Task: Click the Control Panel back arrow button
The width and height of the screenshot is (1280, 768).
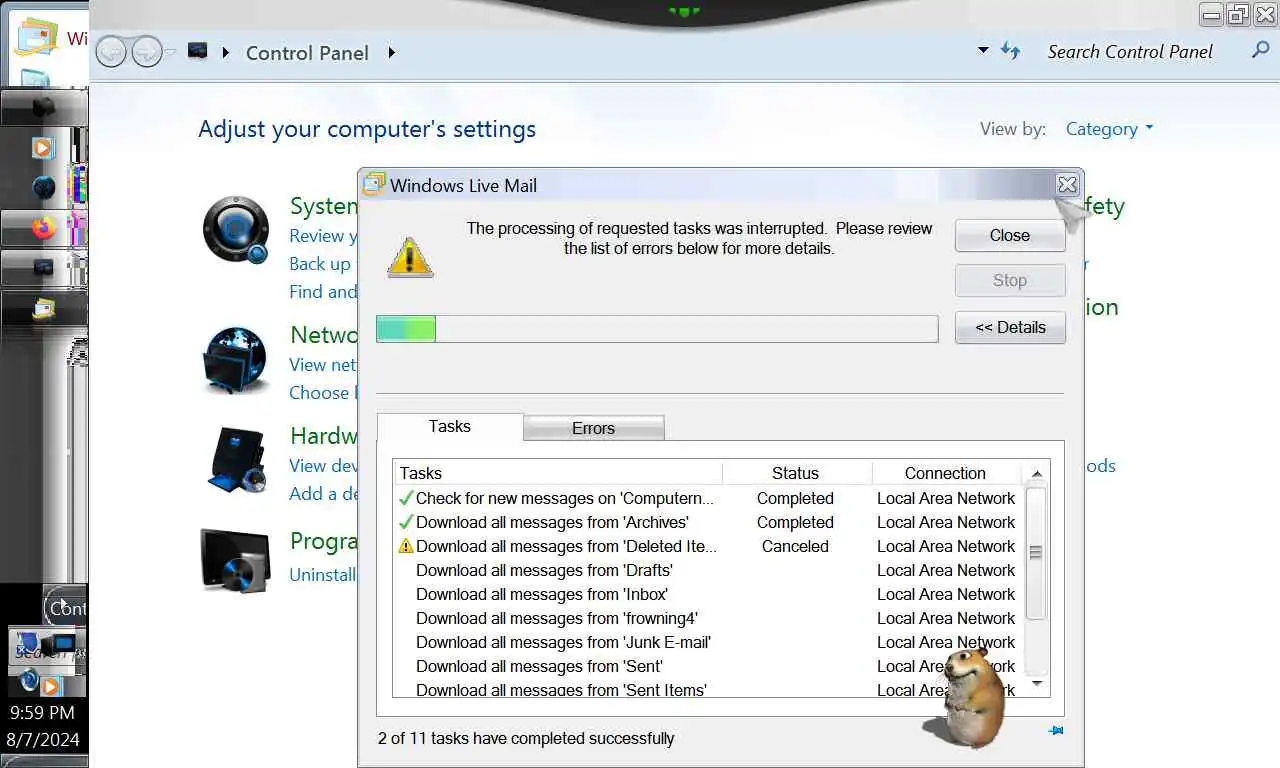Action: pyautogui.click(x=111, y=52)
